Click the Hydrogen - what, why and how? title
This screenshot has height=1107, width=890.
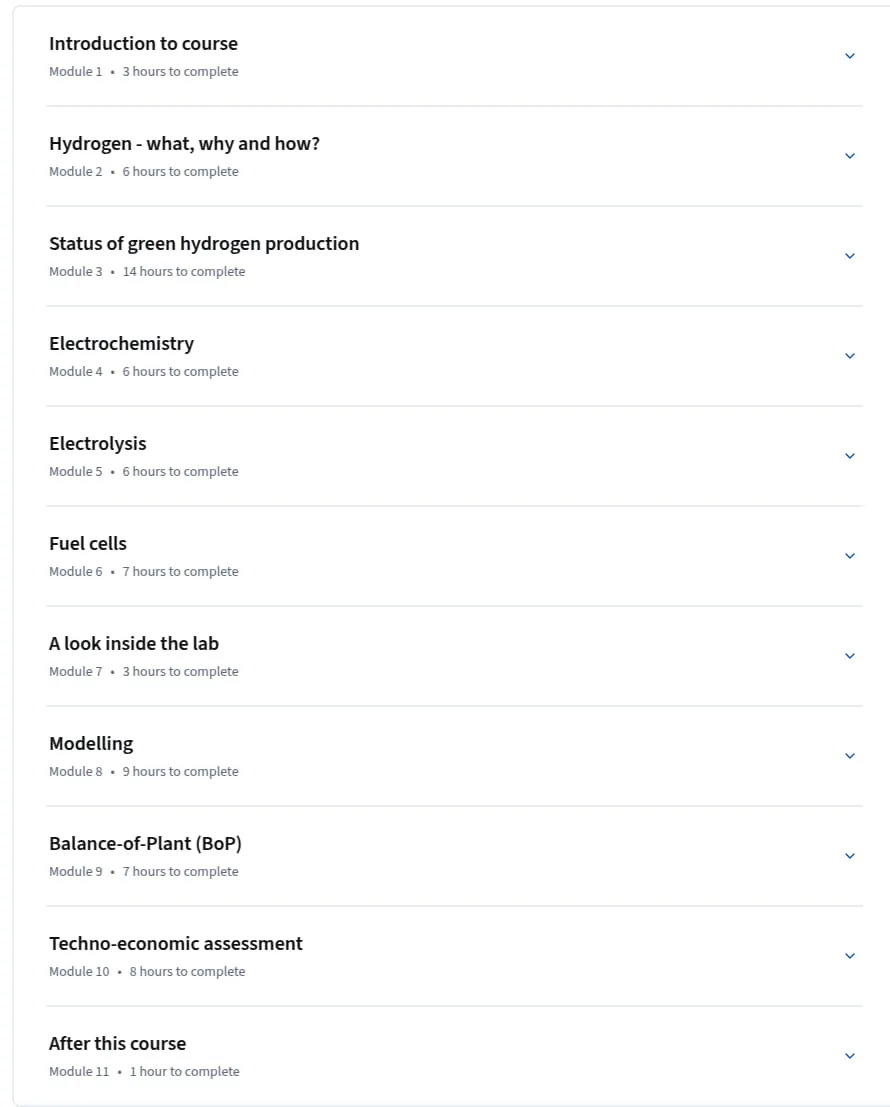(184, 144)
